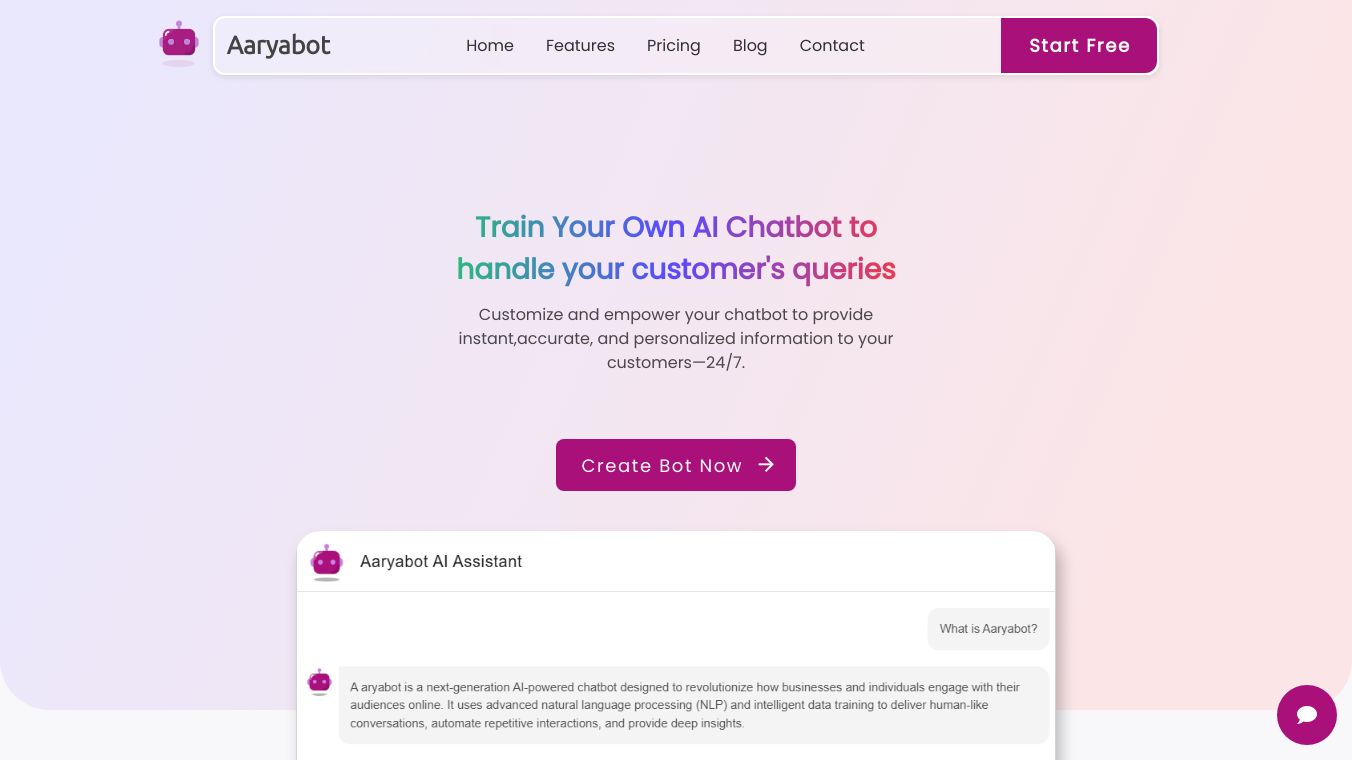The height and width of the screenshot is (760, 1352).
Task: Visit the Blog nav item
Action: [x=750, y=46]
